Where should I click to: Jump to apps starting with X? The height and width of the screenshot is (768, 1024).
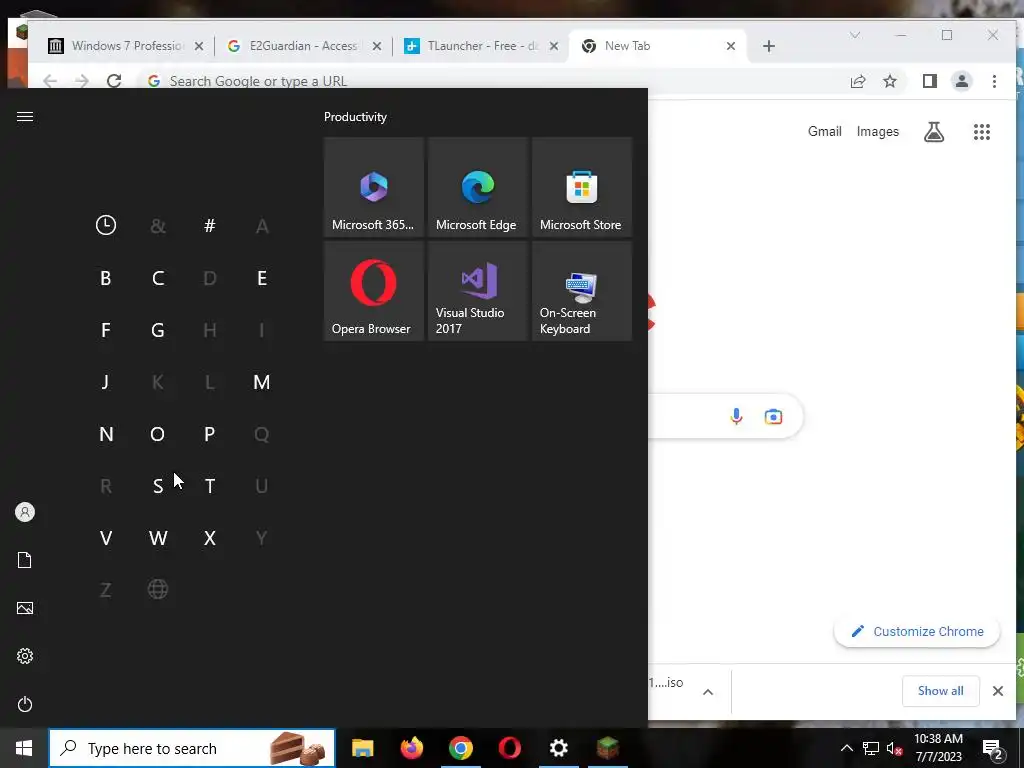pos(210,538)
